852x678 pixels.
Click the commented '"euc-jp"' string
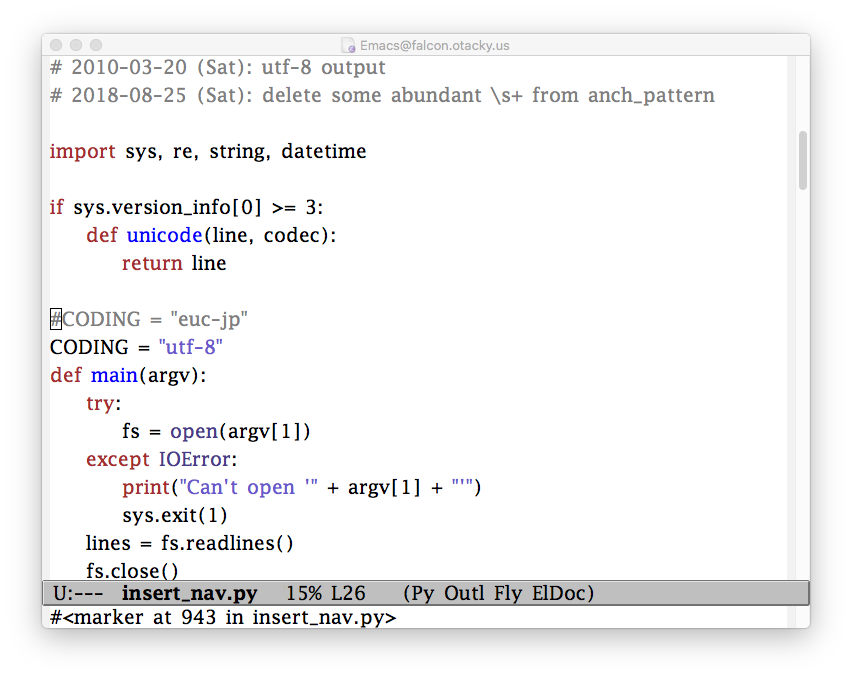pos(209,319)
